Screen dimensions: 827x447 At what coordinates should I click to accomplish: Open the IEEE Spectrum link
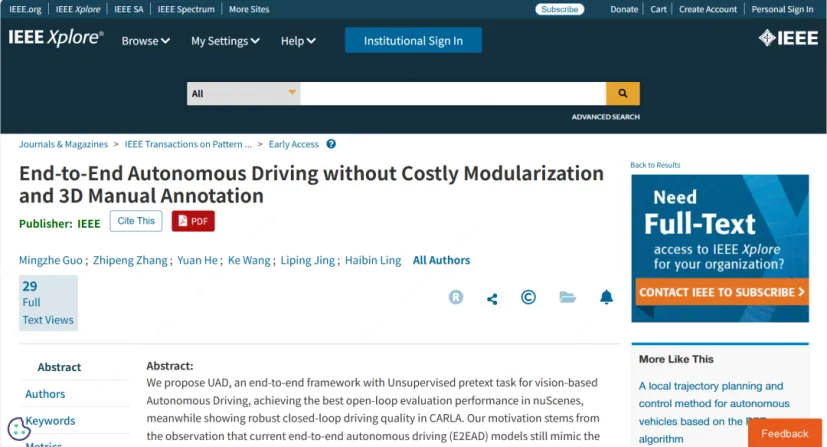(x=186, y=9)
